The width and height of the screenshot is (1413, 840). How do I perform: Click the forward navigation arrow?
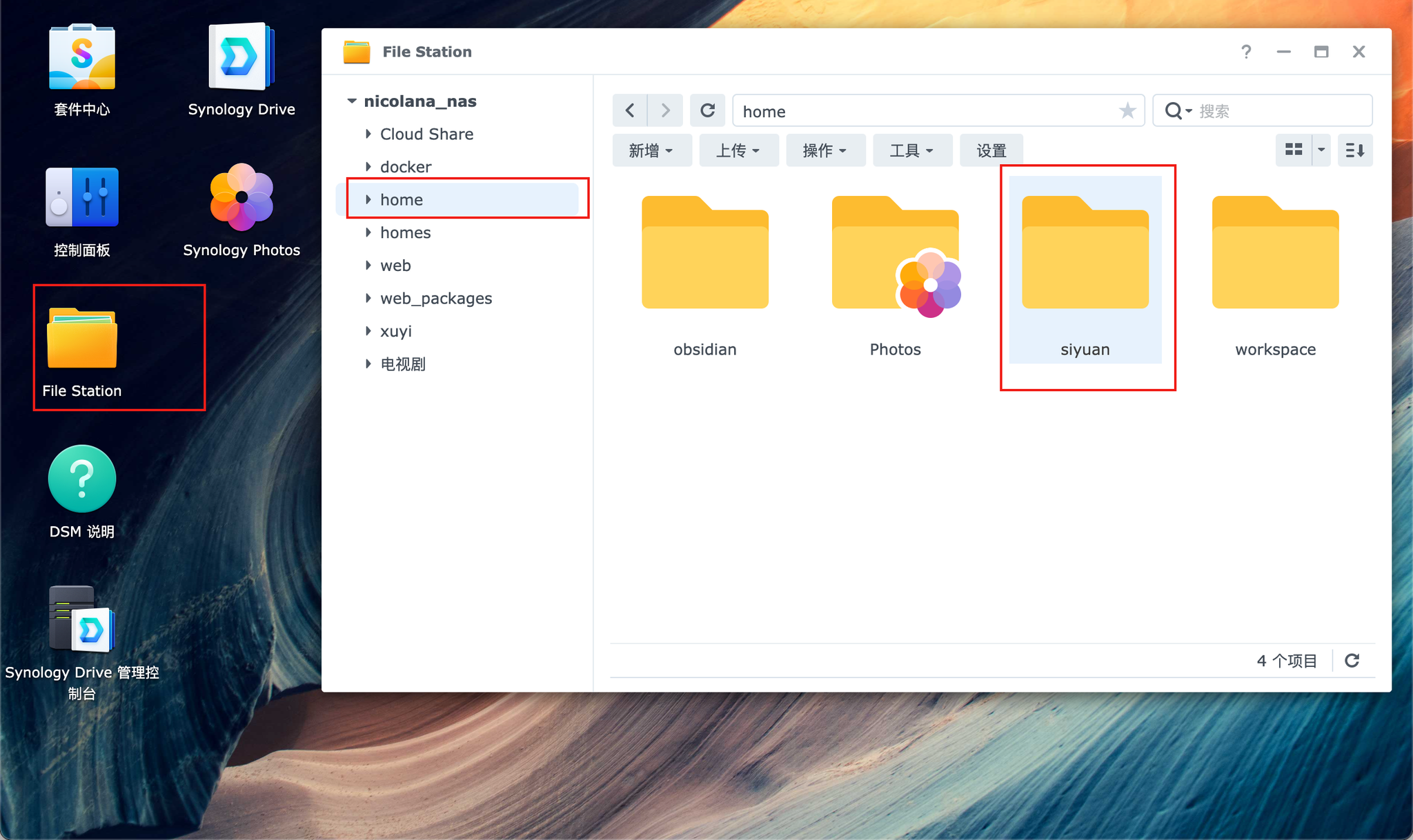665,110
